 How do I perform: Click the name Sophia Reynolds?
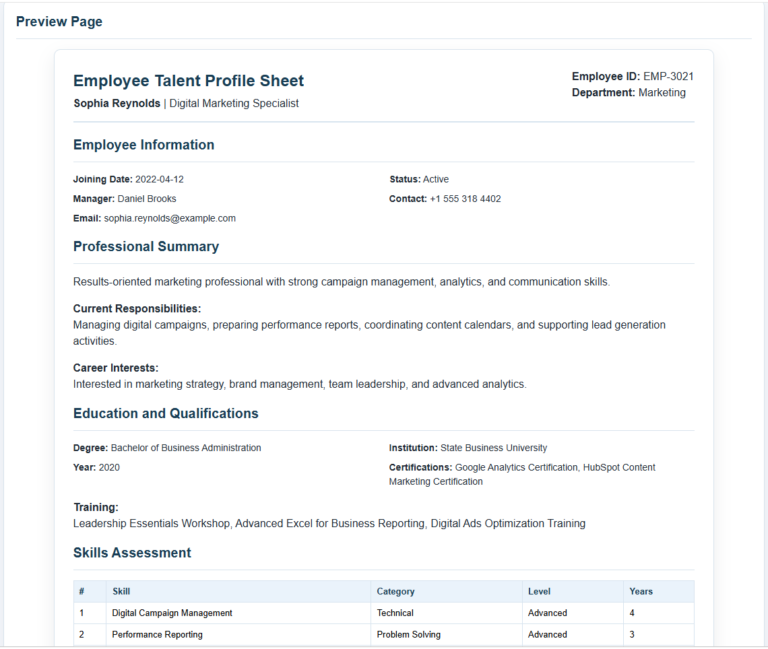pyautogui.click(x=117, y=103)
